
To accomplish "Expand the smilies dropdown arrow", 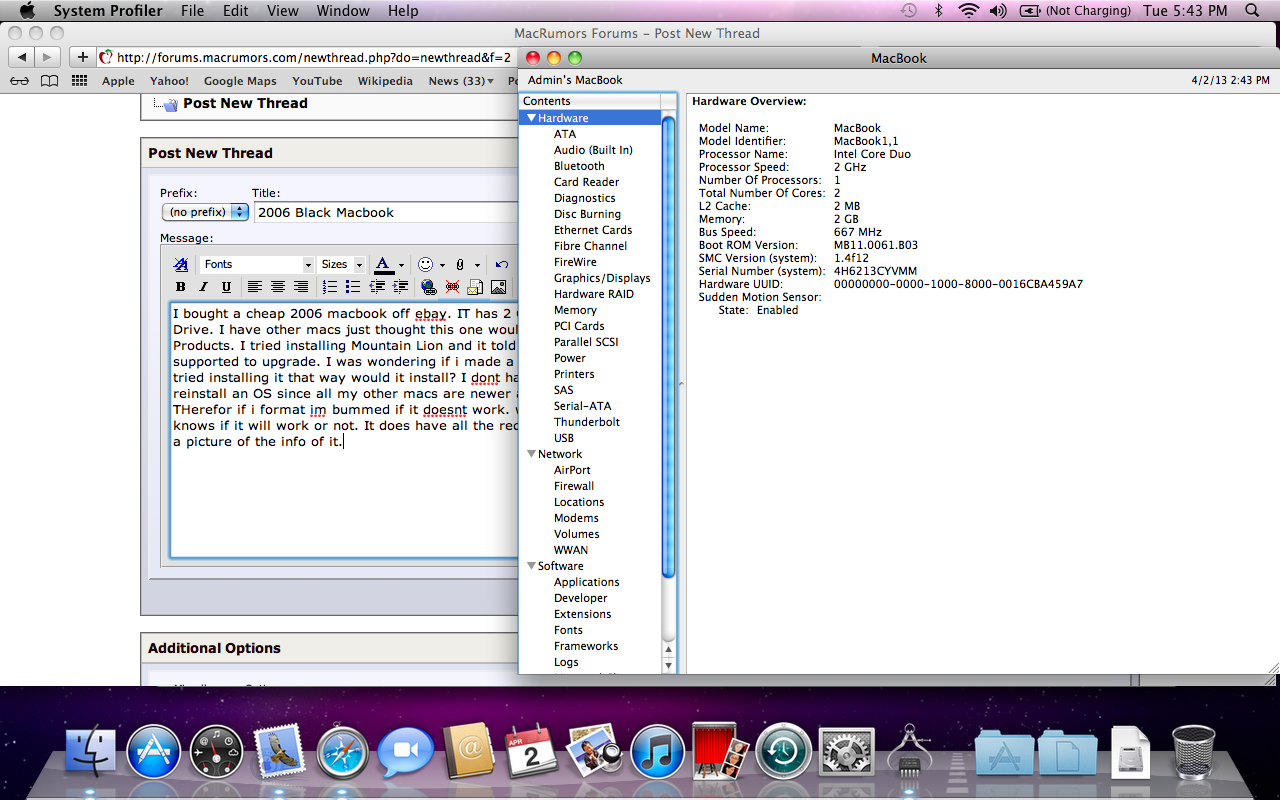I will point(442,265).
